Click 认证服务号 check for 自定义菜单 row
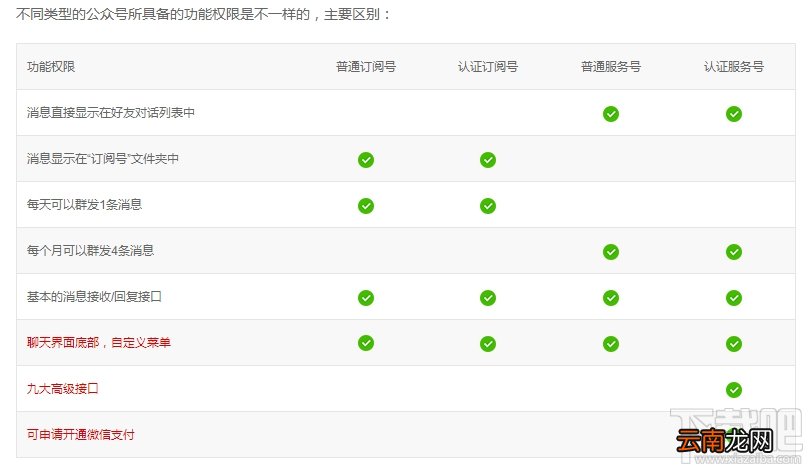 point(734,343)
